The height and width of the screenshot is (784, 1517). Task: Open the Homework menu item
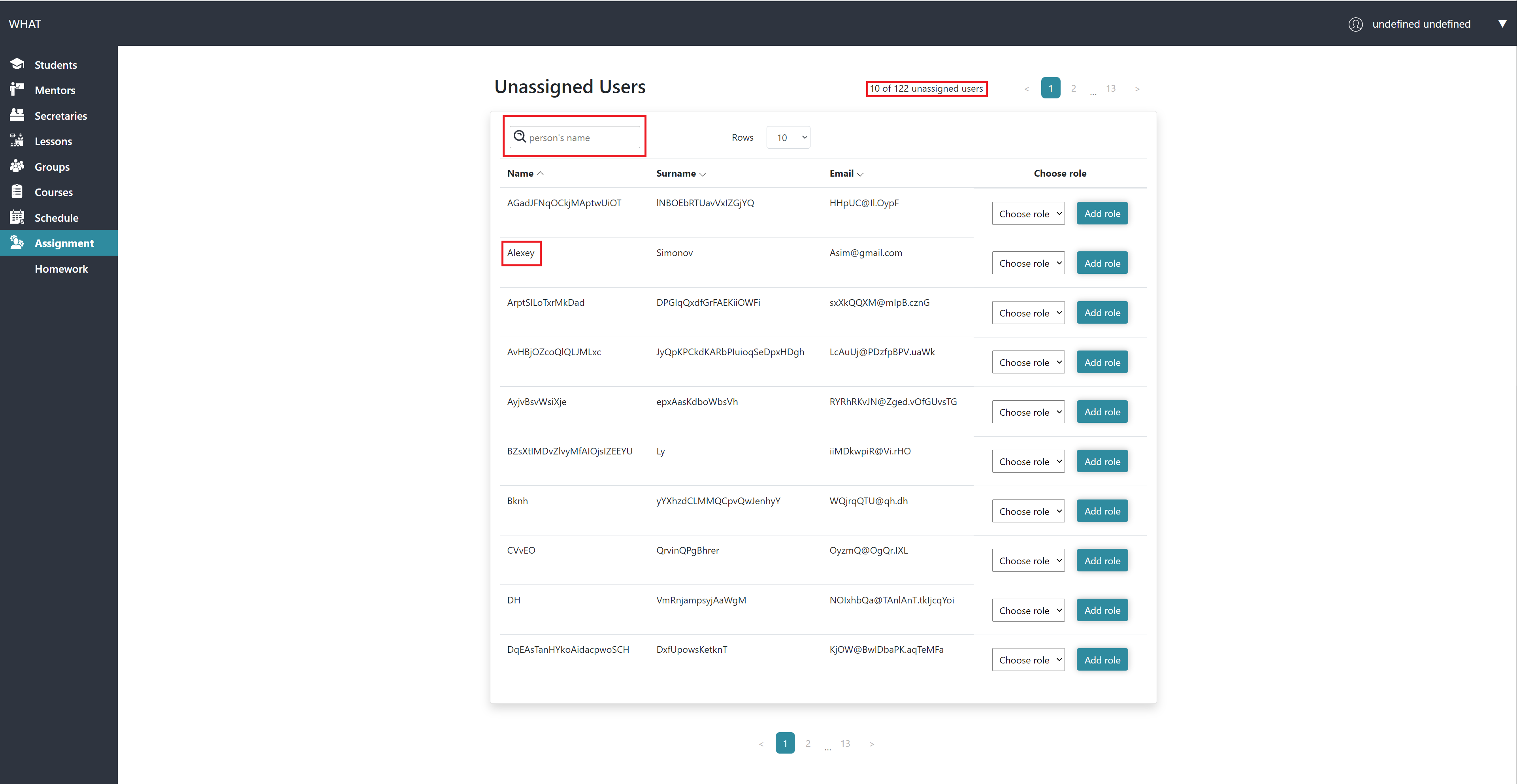click(x=61, y=269)
